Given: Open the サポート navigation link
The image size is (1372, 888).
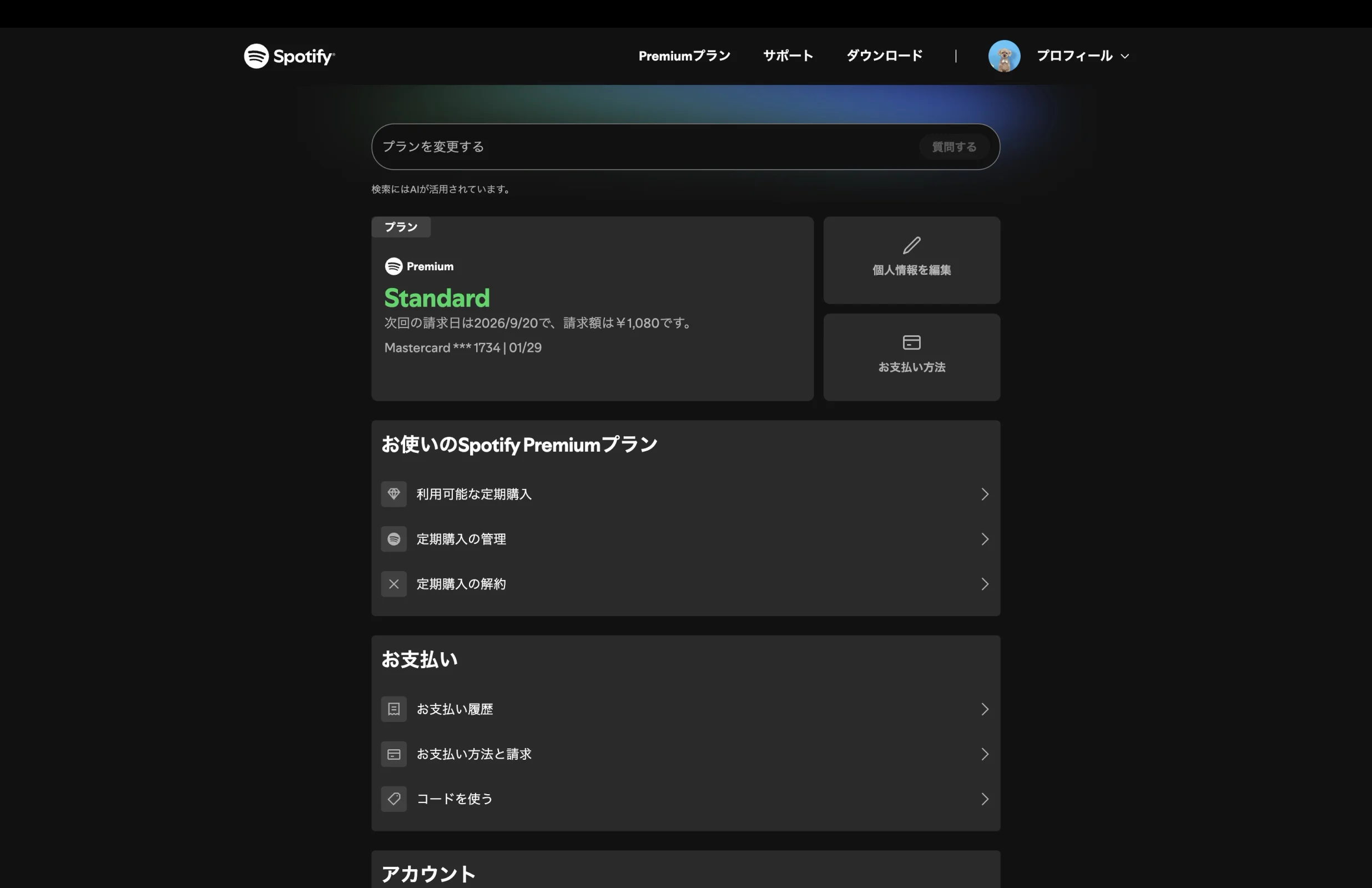Looking at the screenshot, I should click(x=788, y=56).
